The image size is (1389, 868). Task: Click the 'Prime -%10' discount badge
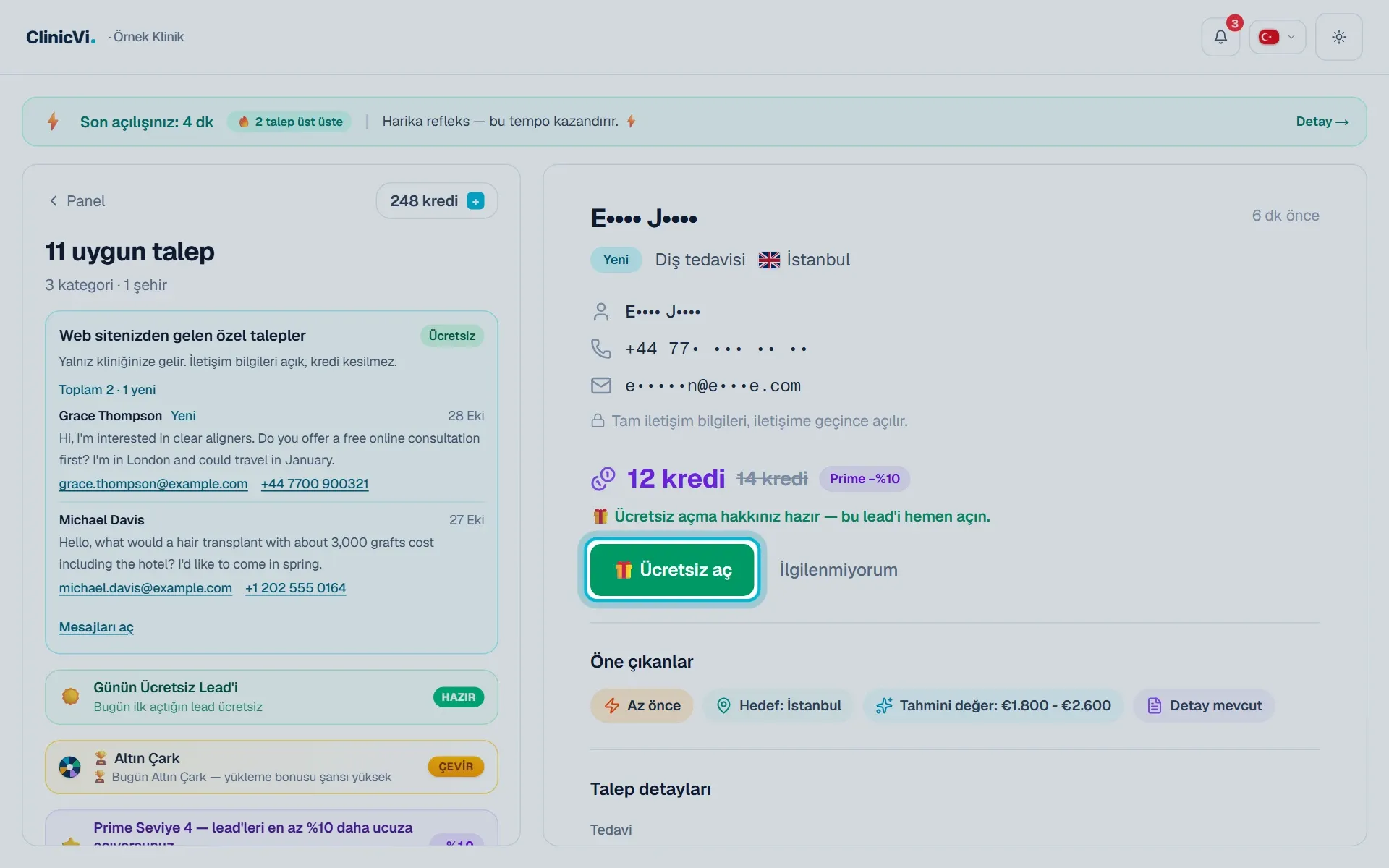point(865,479)
